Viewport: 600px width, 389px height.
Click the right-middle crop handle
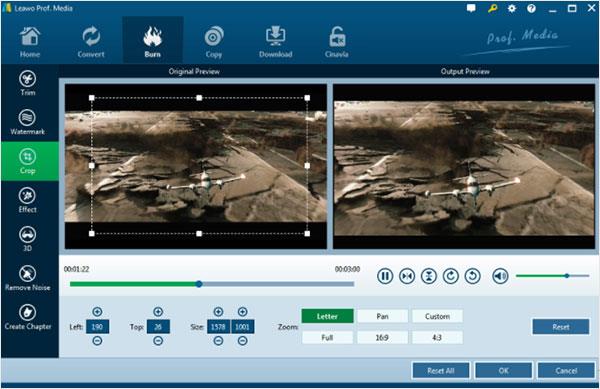click(307, 166)
